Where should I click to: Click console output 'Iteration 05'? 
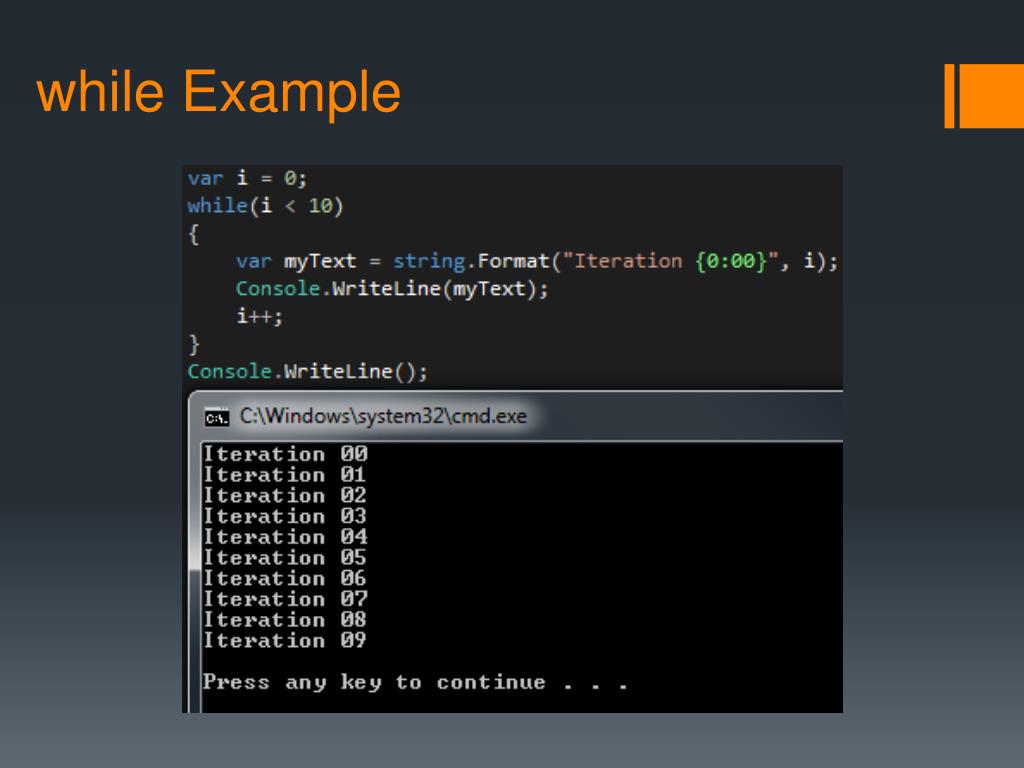tap(285, 558)
